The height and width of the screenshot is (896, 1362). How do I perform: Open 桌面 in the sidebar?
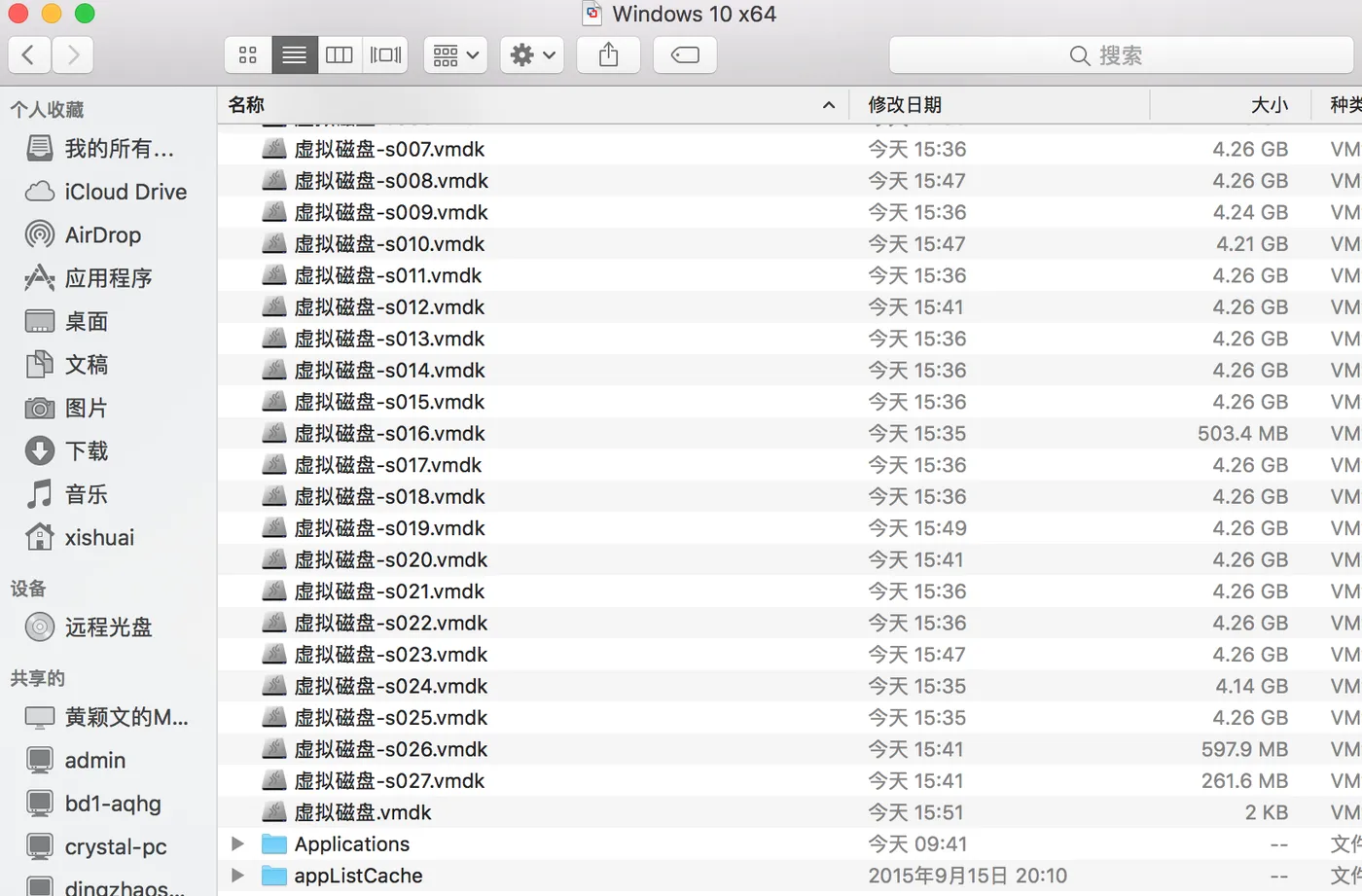pos(107,321)
